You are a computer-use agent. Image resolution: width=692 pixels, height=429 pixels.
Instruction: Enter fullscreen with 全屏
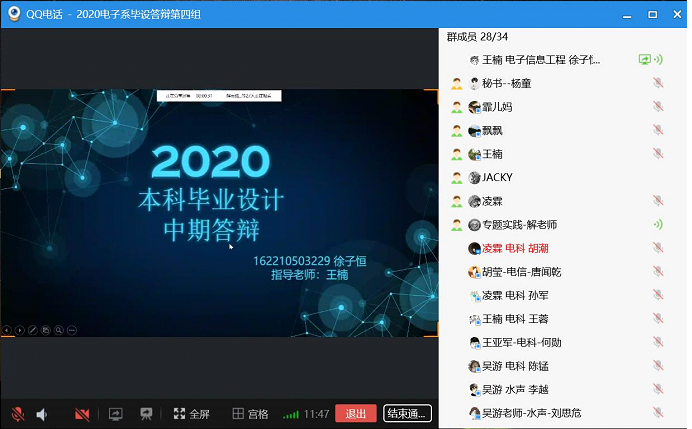coord(191,414)
